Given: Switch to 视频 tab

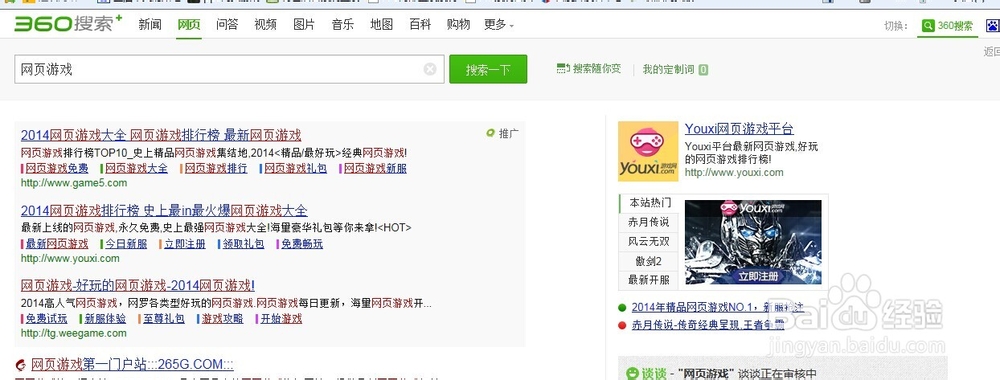Looking at the screenshot, I should (x=265, y=25).
